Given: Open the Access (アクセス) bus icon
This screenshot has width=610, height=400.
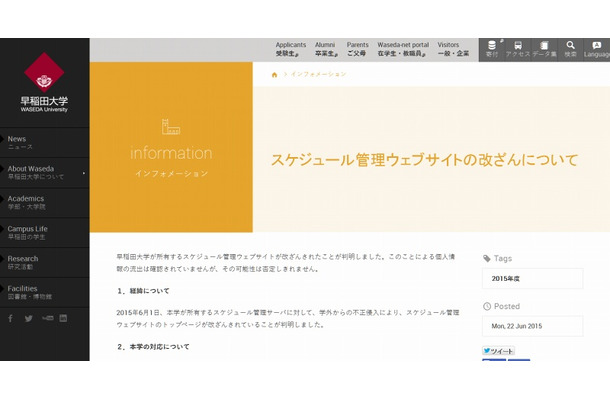Looking at the screenshot, I should tap(518, 49).
